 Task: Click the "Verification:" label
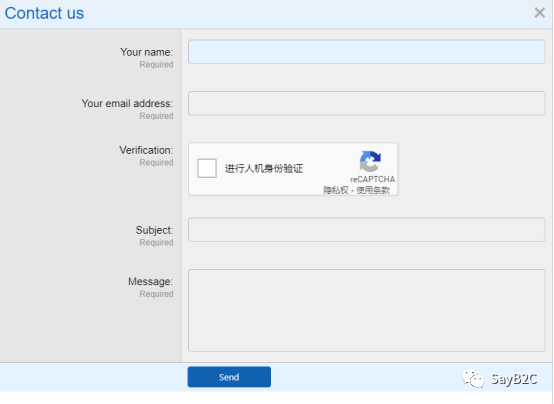point(146,150)
